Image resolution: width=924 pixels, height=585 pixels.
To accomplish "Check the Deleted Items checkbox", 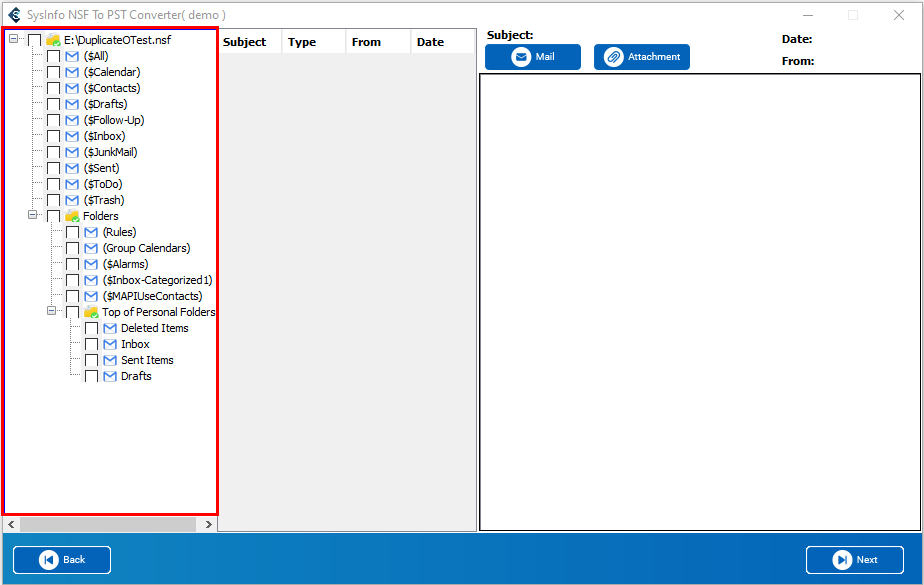I will point(91,328).
